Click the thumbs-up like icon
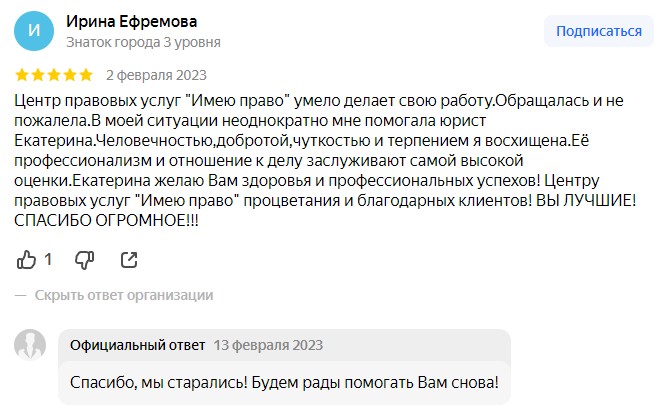Image resolution: width=665 pixels, height=414 pixels. coord(27,259)
